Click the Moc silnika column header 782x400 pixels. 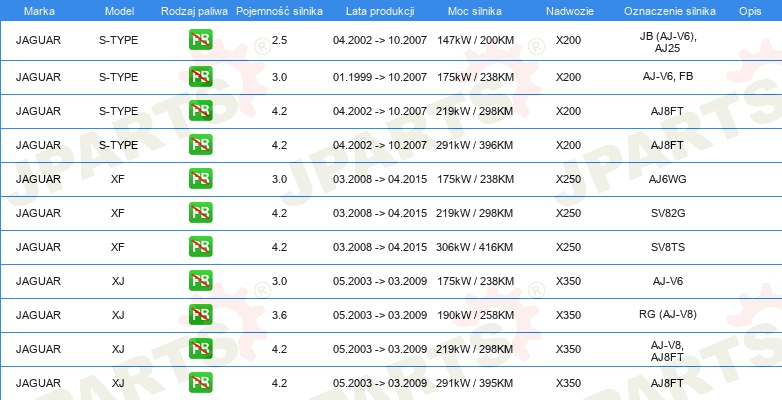click(475, 11)
